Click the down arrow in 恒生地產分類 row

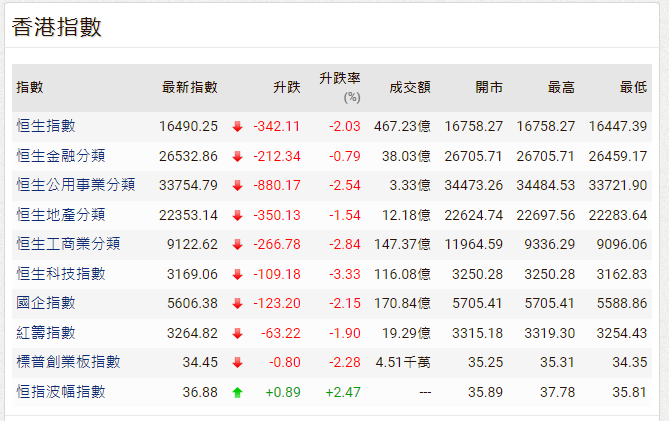coord(237,215)
